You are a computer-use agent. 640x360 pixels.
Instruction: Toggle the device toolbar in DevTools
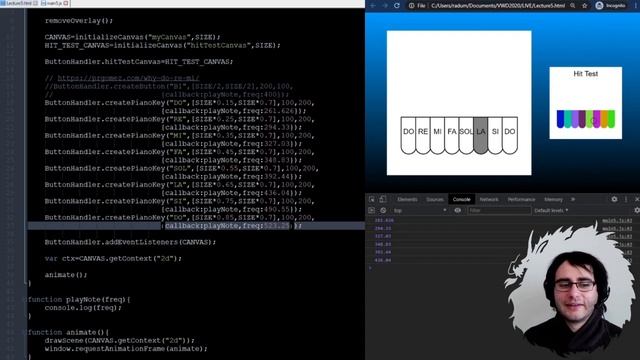click(383, 199)
